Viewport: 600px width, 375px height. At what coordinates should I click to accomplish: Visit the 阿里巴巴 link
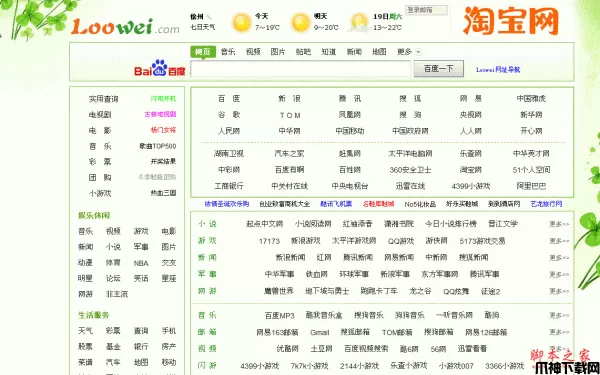pos(531,186)
